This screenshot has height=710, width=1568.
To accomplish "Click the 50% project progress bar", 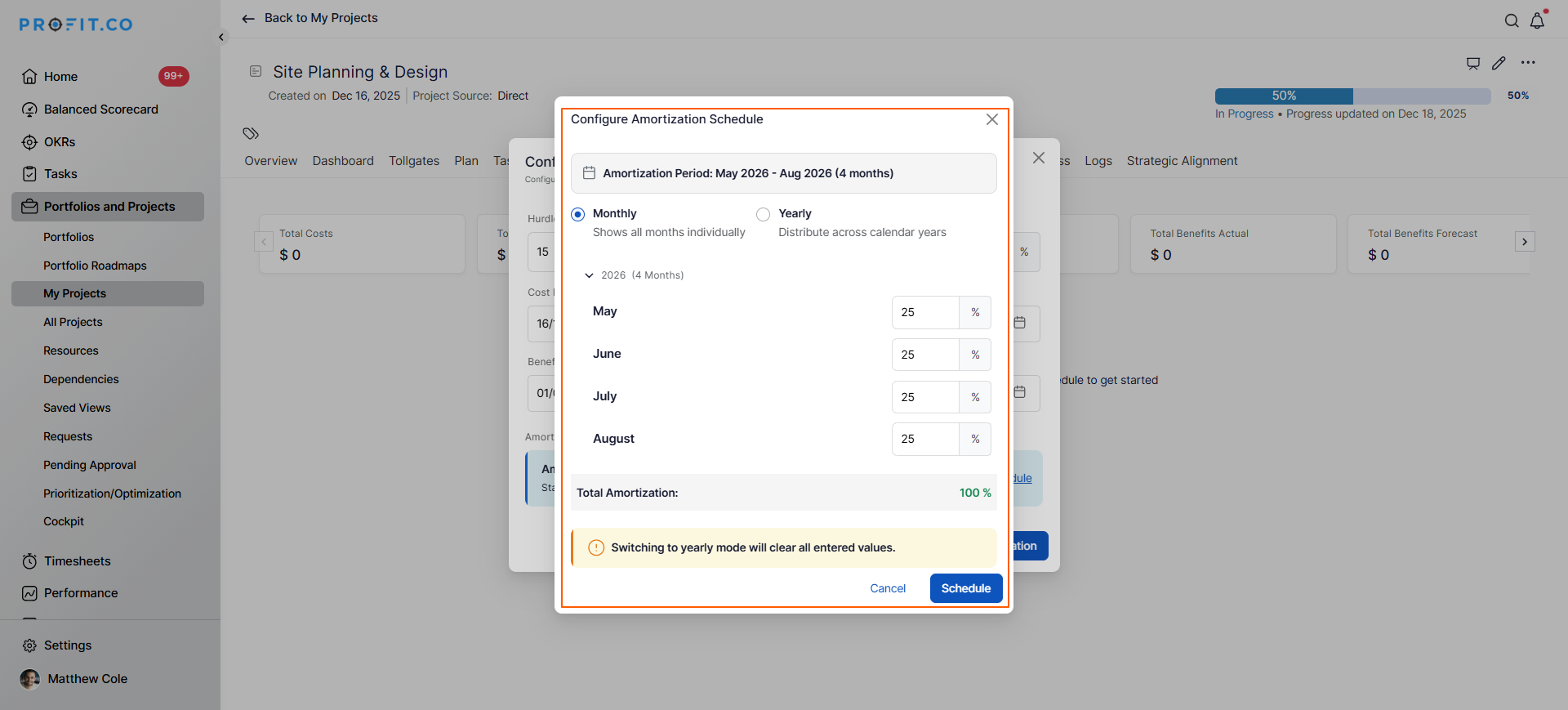I will click(1352, 96).
